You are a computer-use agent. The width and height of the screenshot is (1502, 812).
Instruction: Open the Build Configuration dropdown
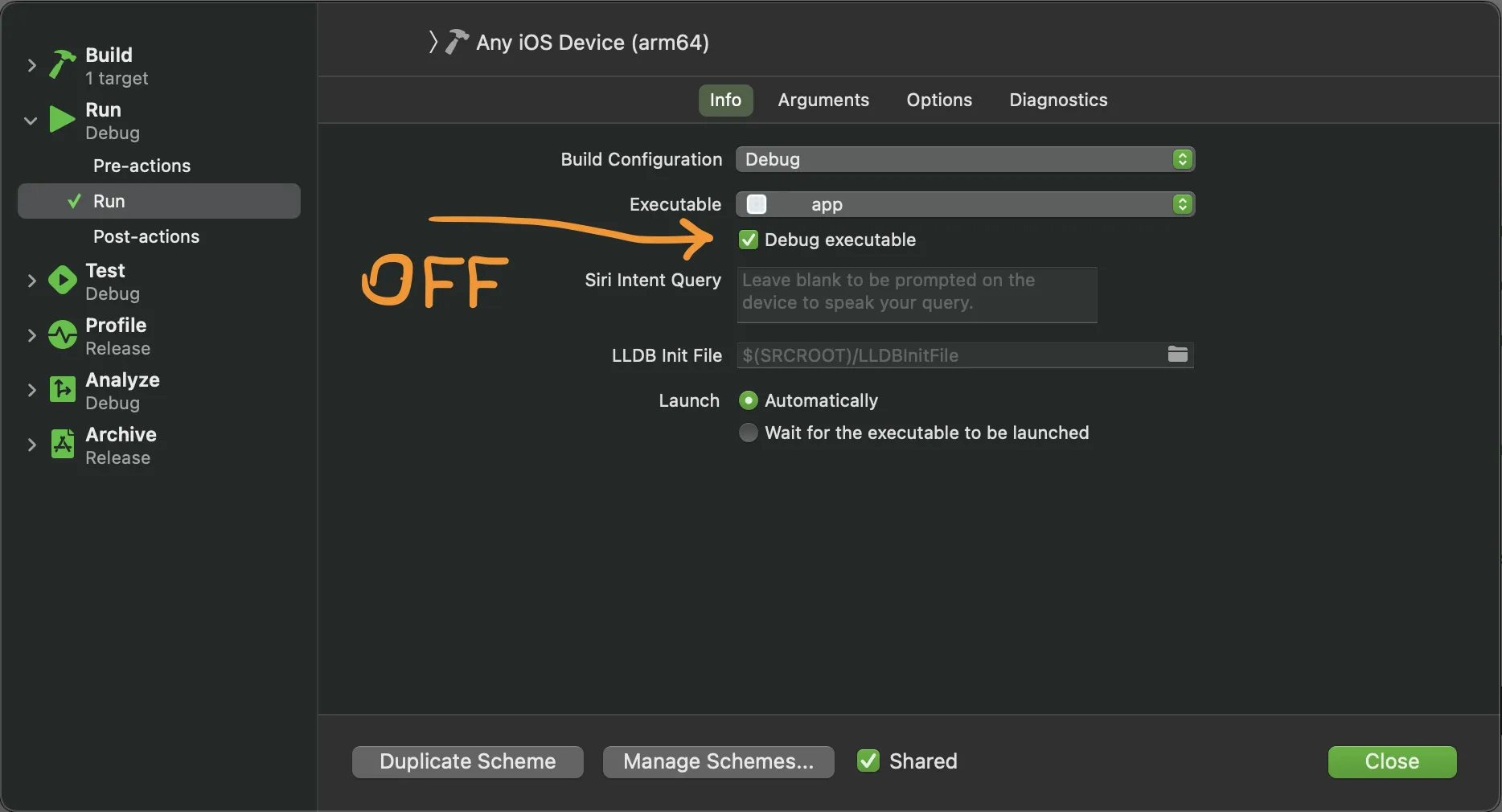(964, 159)
